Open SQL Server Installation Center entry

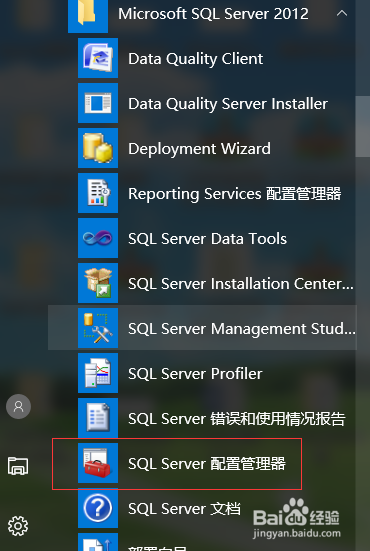coord(241,284)
